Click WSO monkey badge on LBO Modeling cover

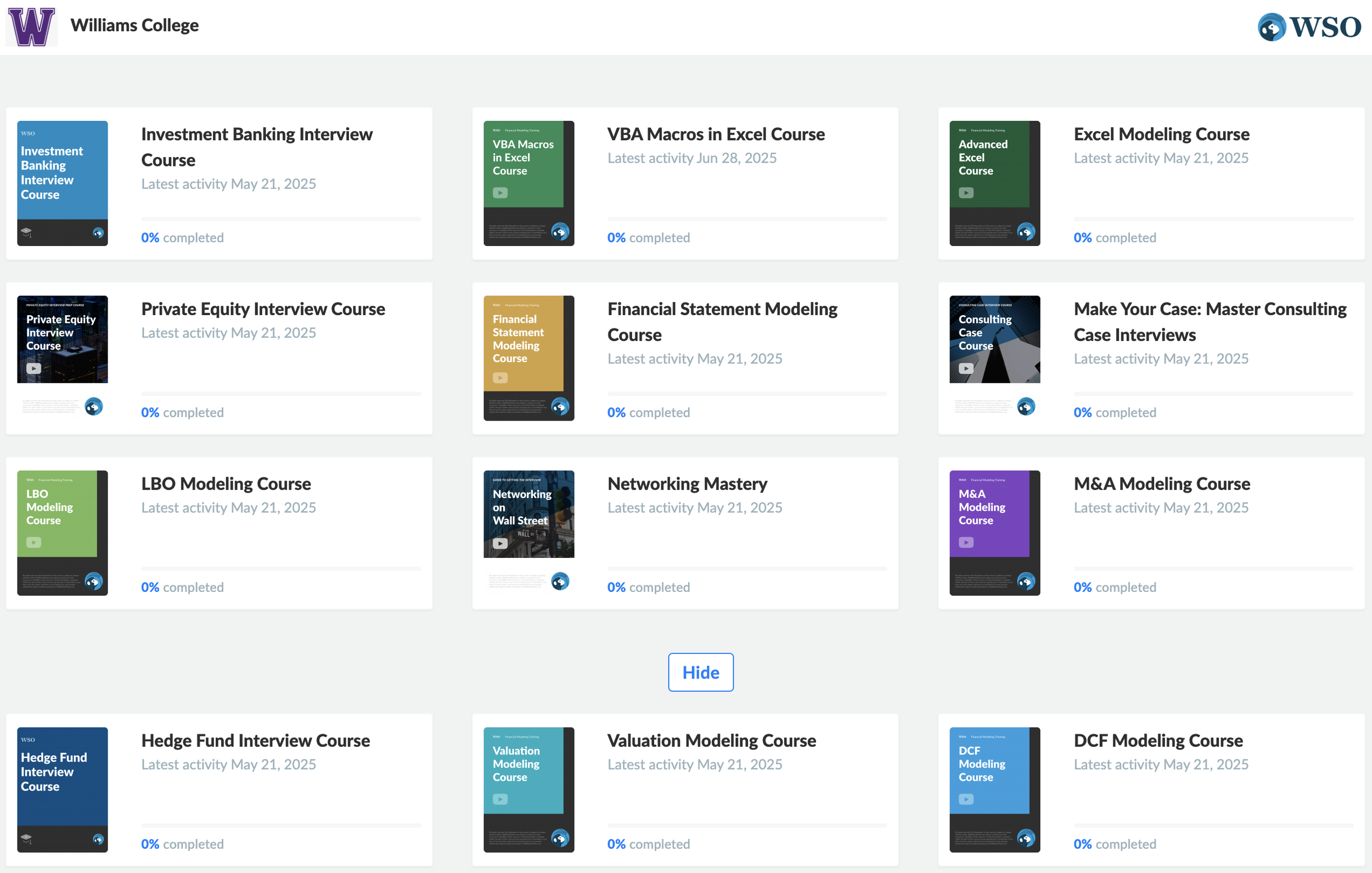93,581
